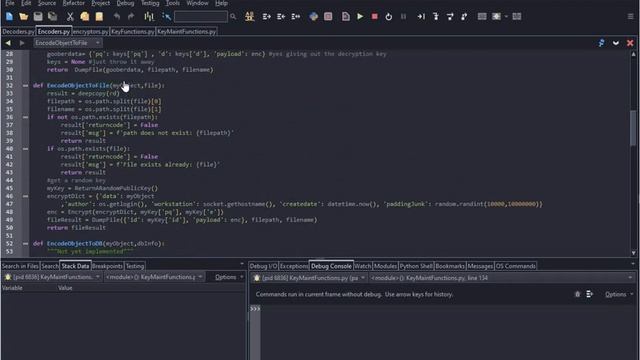Open Debug Console Options menu

tap(618, 294)
